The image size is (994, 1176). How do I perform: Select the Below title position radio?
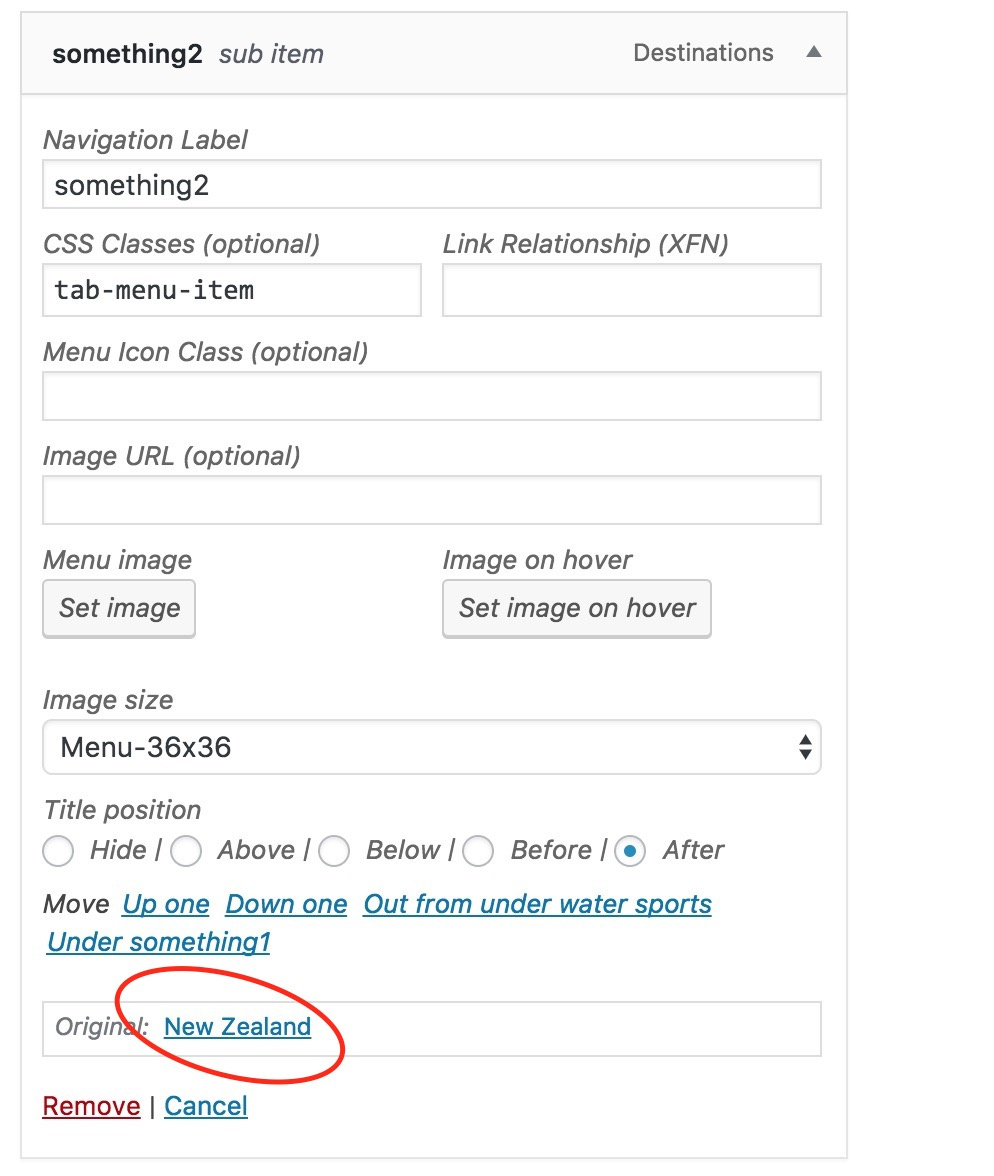coord(334,851)
